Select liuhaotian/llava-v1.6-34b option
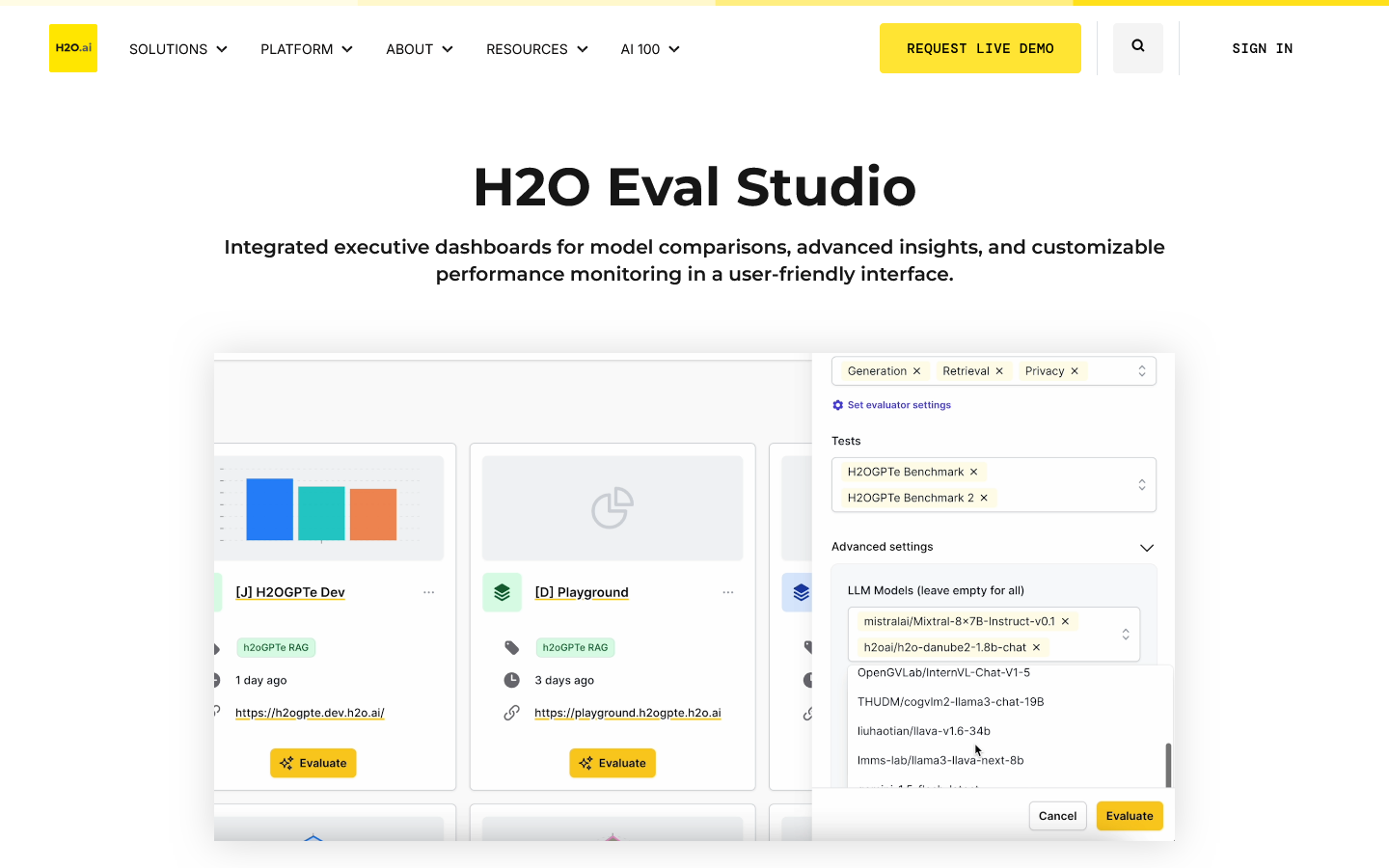The image size is (1389, 868). pyautogui.click(x=924, y=731)
